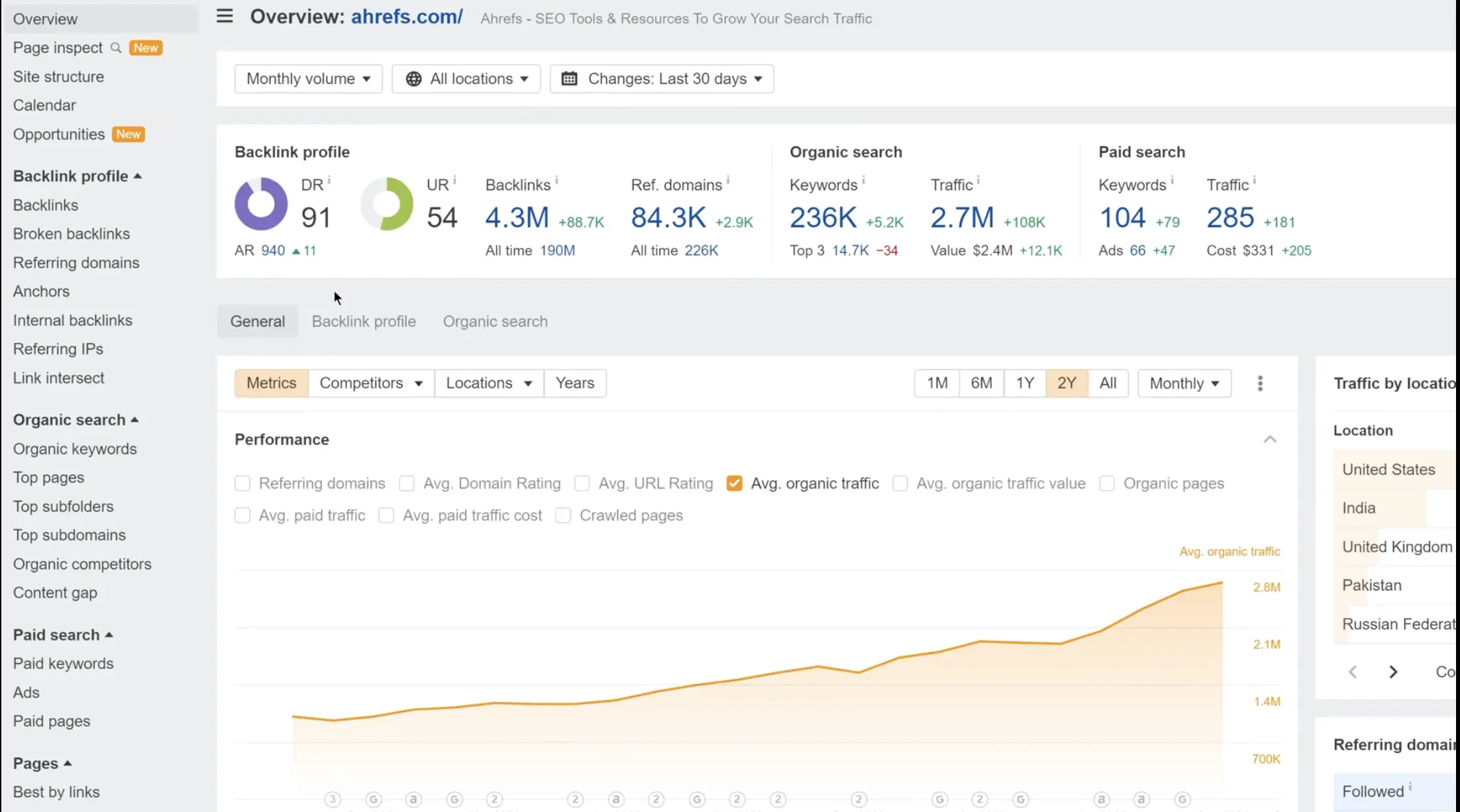The width and height of the screenshot is (1460, 812).
Task: Open Content gap in sidebar
Action: pyautogui.click(x=55, y=593)
